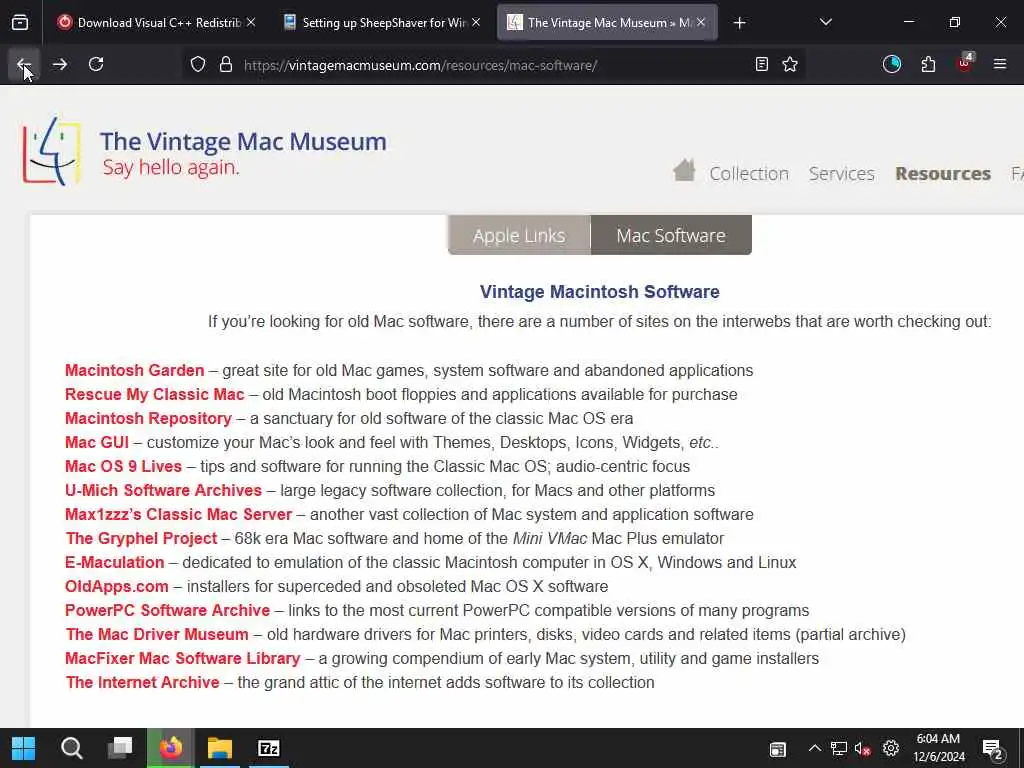Open a new browser tab
This screenshot has width=1024, height=768.
pos(739,23)
